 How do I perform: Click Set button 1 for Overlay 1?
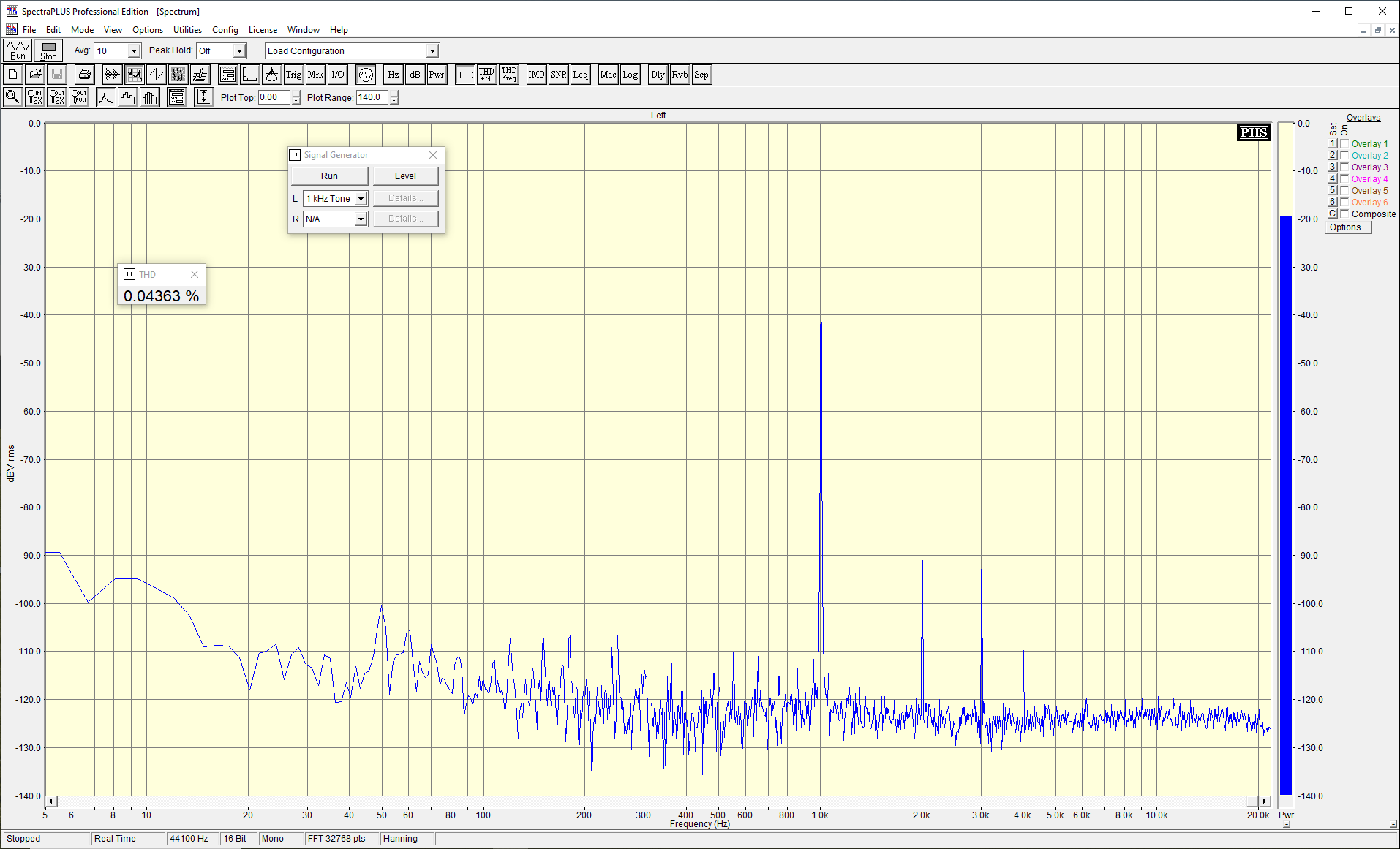(1333, 143)
